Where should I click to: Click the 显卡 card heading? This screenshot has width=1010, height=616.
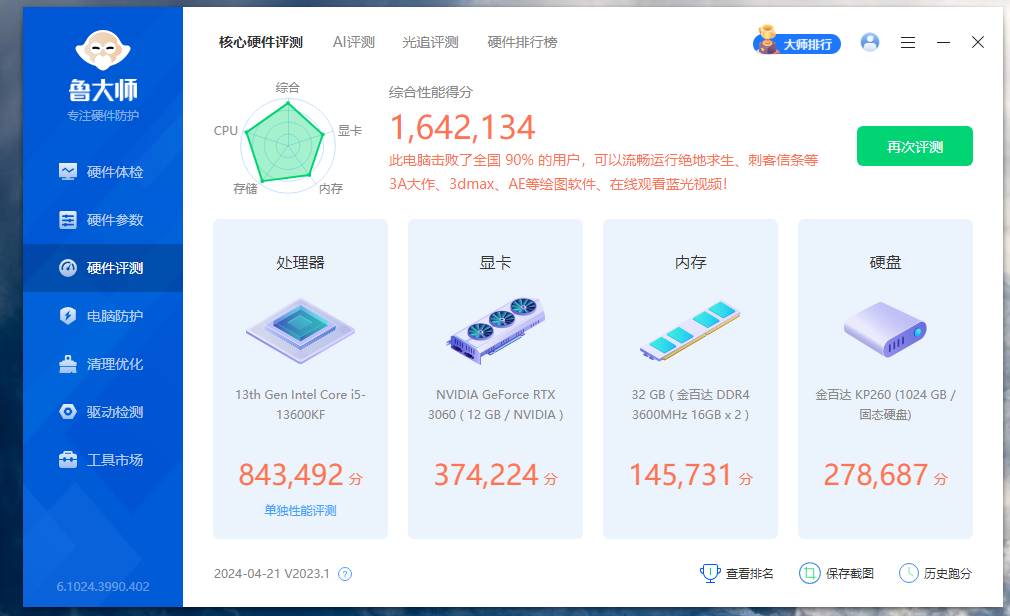tap(495, 262)
